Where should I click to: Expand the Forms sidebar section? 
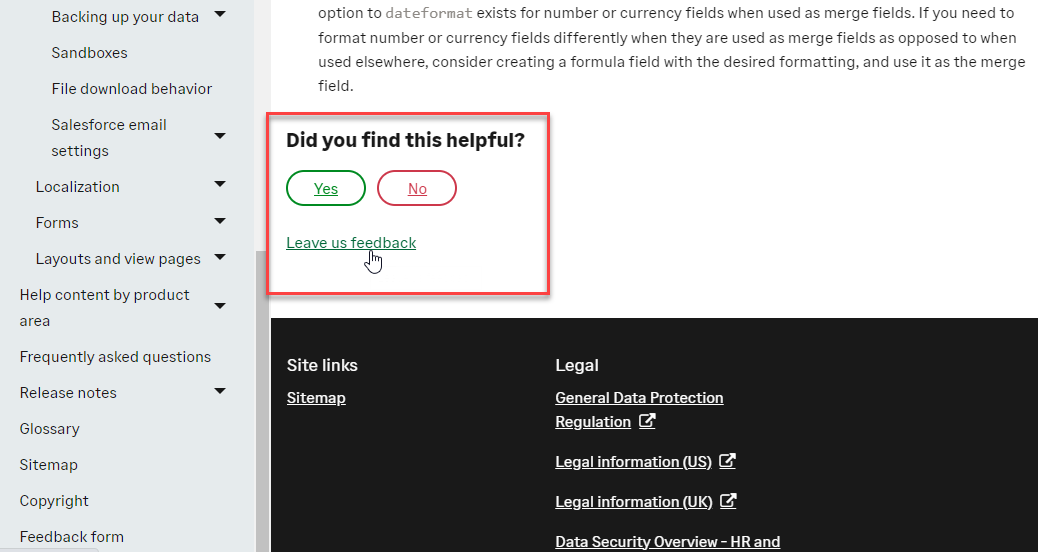(x=220, y=221)
